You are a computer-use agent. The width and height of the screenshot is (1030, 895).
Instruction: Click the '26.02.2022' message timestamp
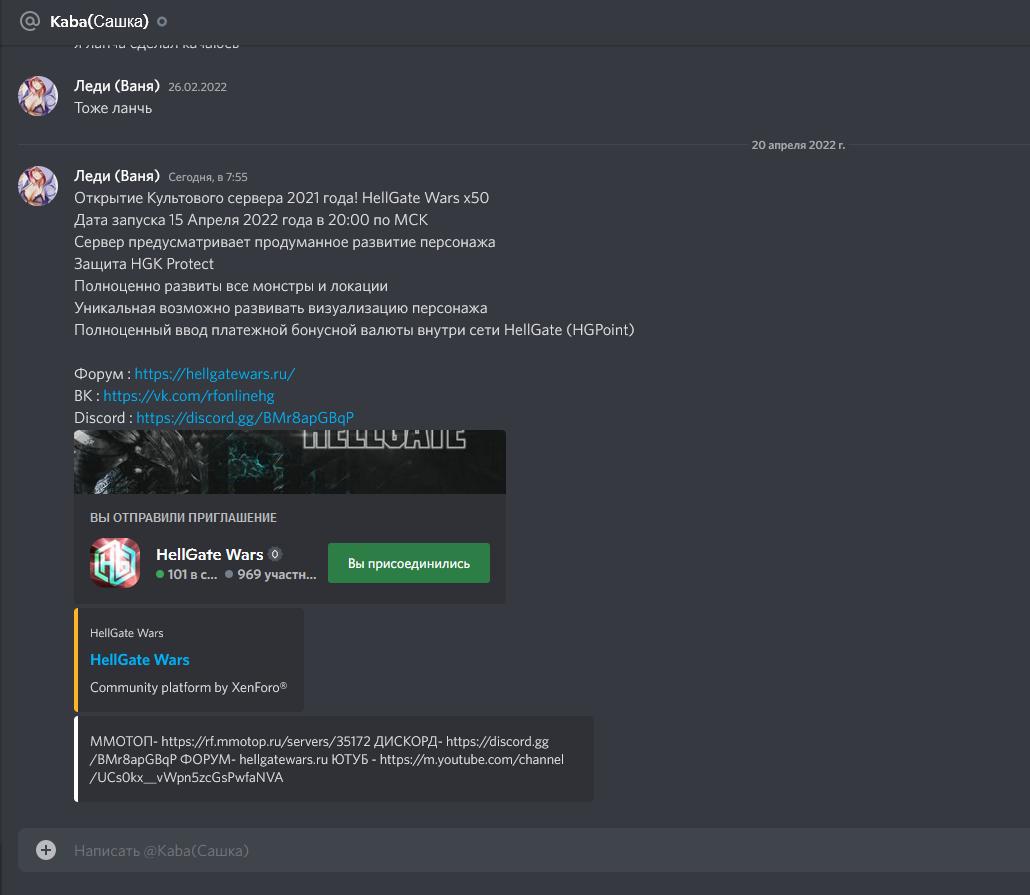pyautogui.click(x=197, y=87)
